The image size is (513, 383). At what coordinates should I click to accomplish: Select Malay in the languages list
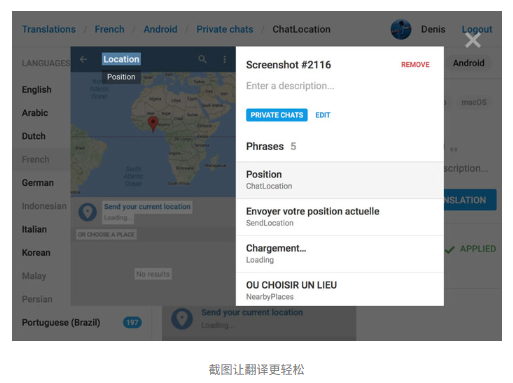34,276
